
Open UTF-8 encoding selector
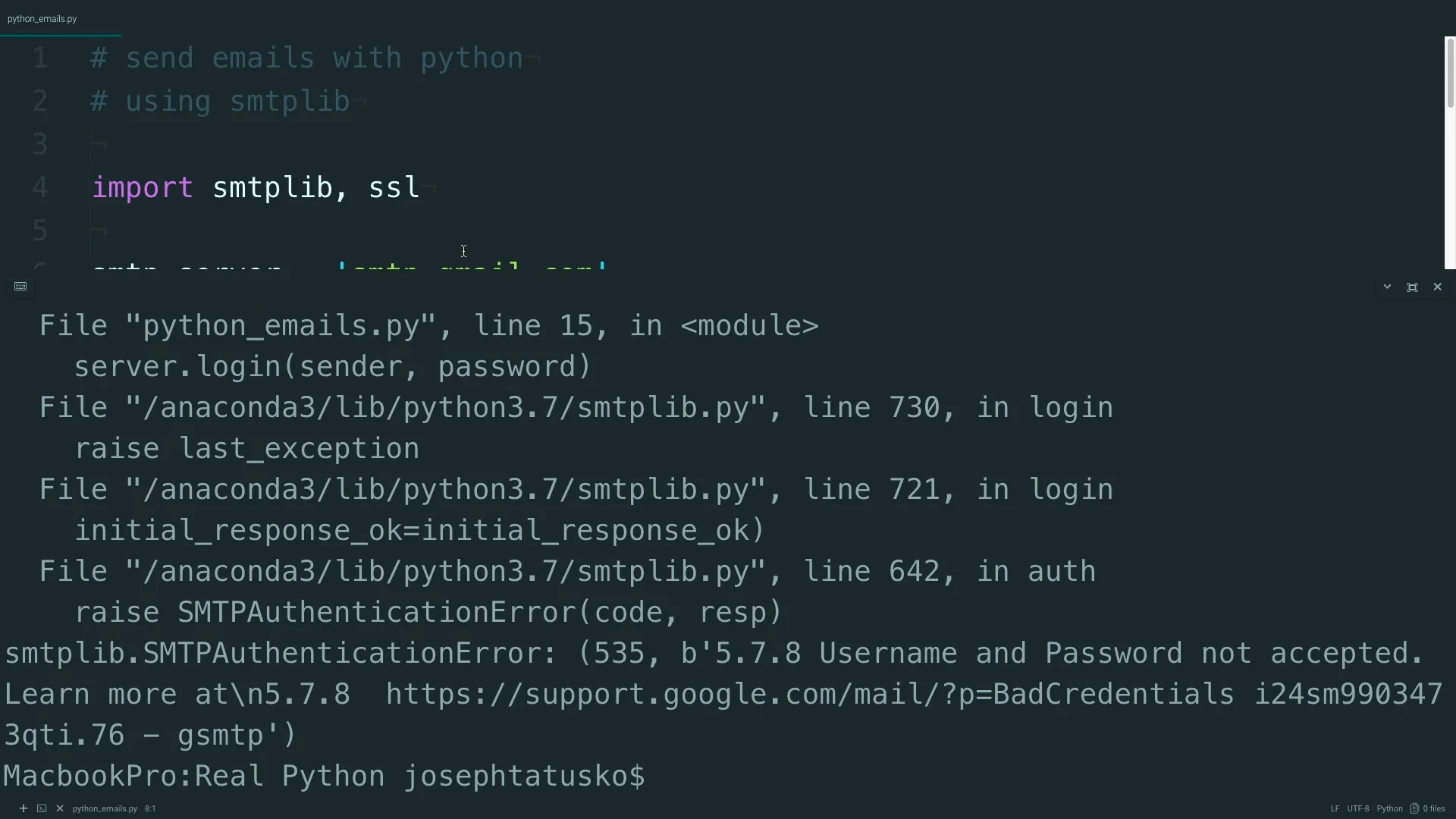[x=1357, y=808]
